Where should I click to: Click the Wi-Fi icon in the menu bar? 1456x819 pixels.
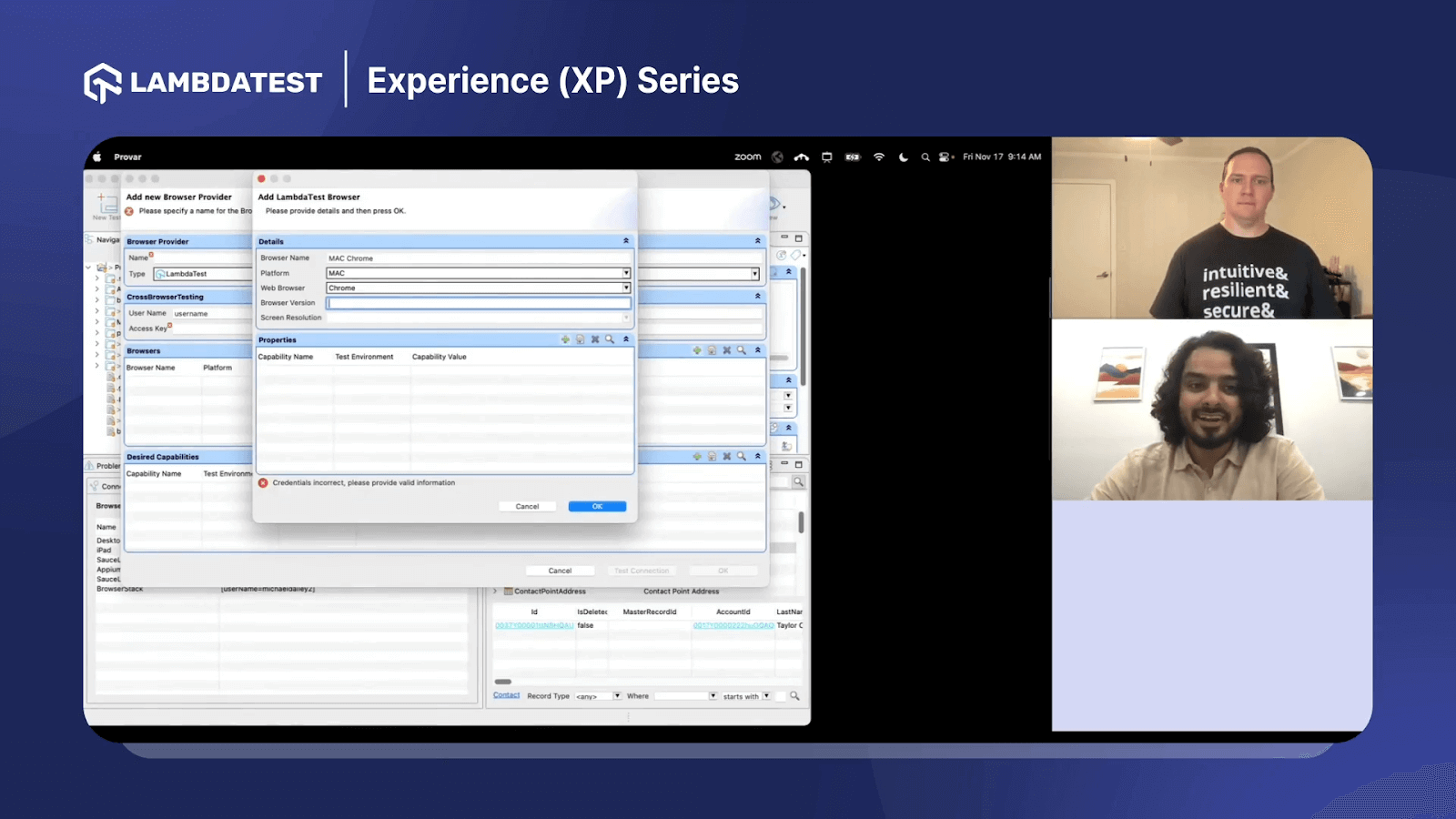pyautogui.click(x=879, y=157)
